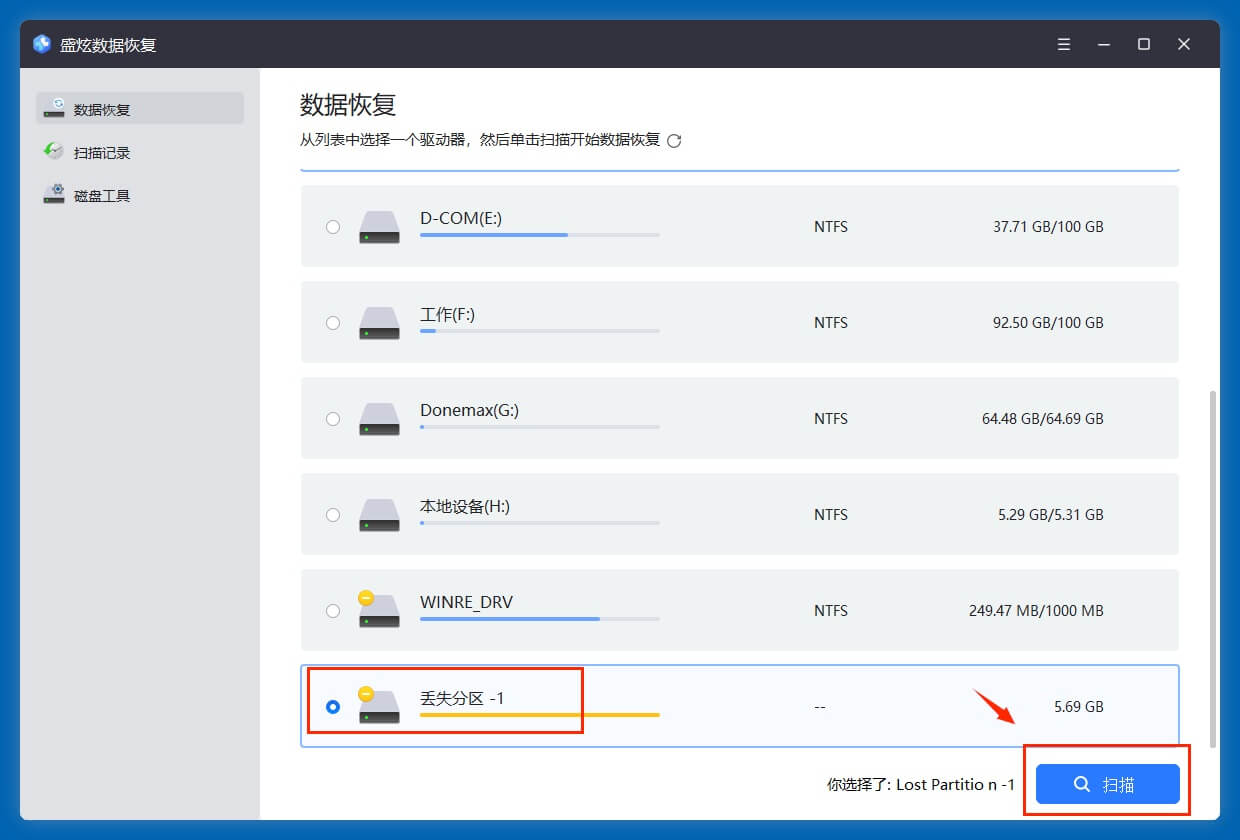Viewport: 1240px width, 840px height.
Task: Choose the WINRE_DRV radio button
Action: pyautogui.click(x=333, y=611)
